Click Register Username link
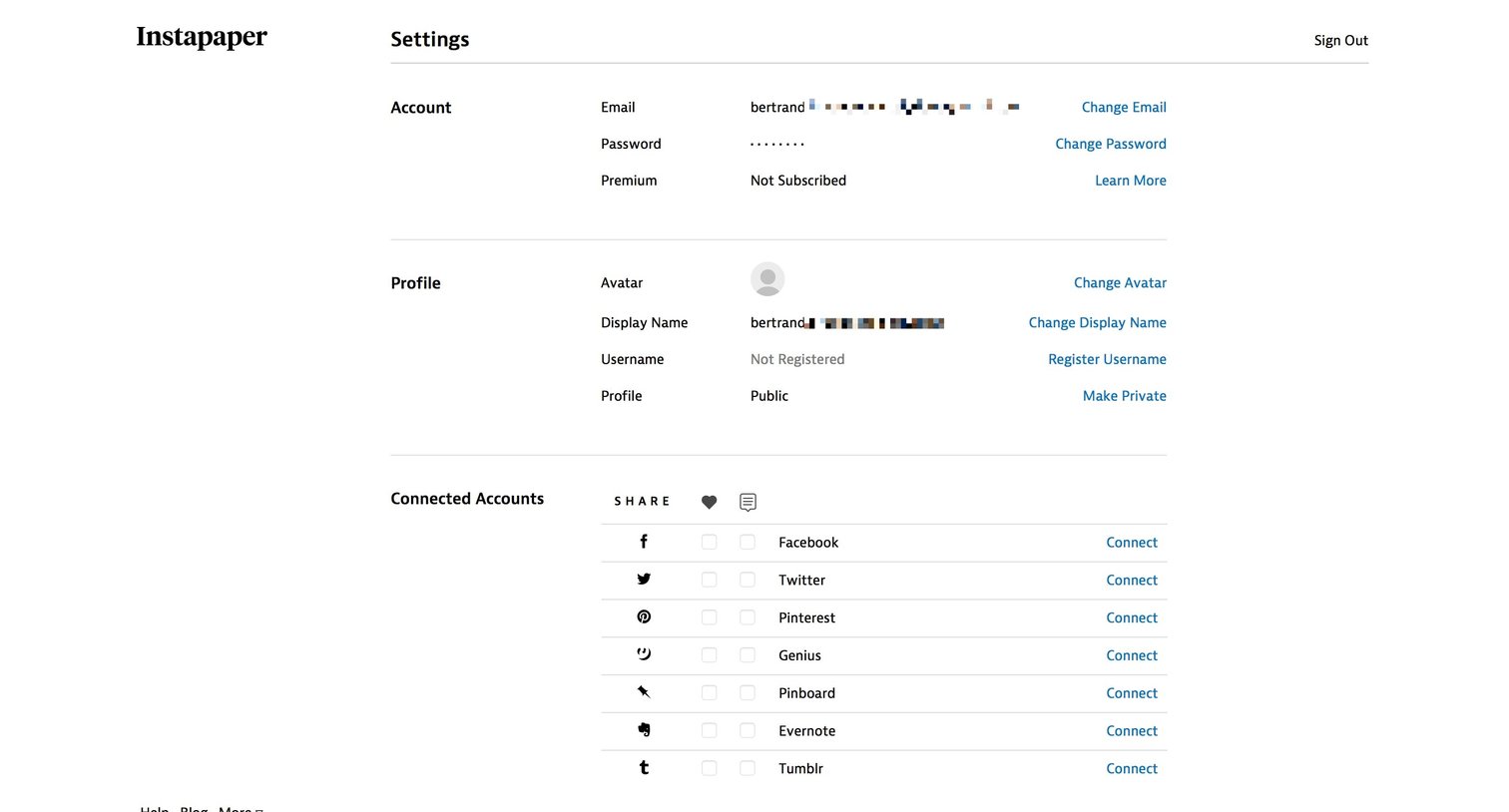Screen dimensions: 1509x812 (x=1107, y=359)
